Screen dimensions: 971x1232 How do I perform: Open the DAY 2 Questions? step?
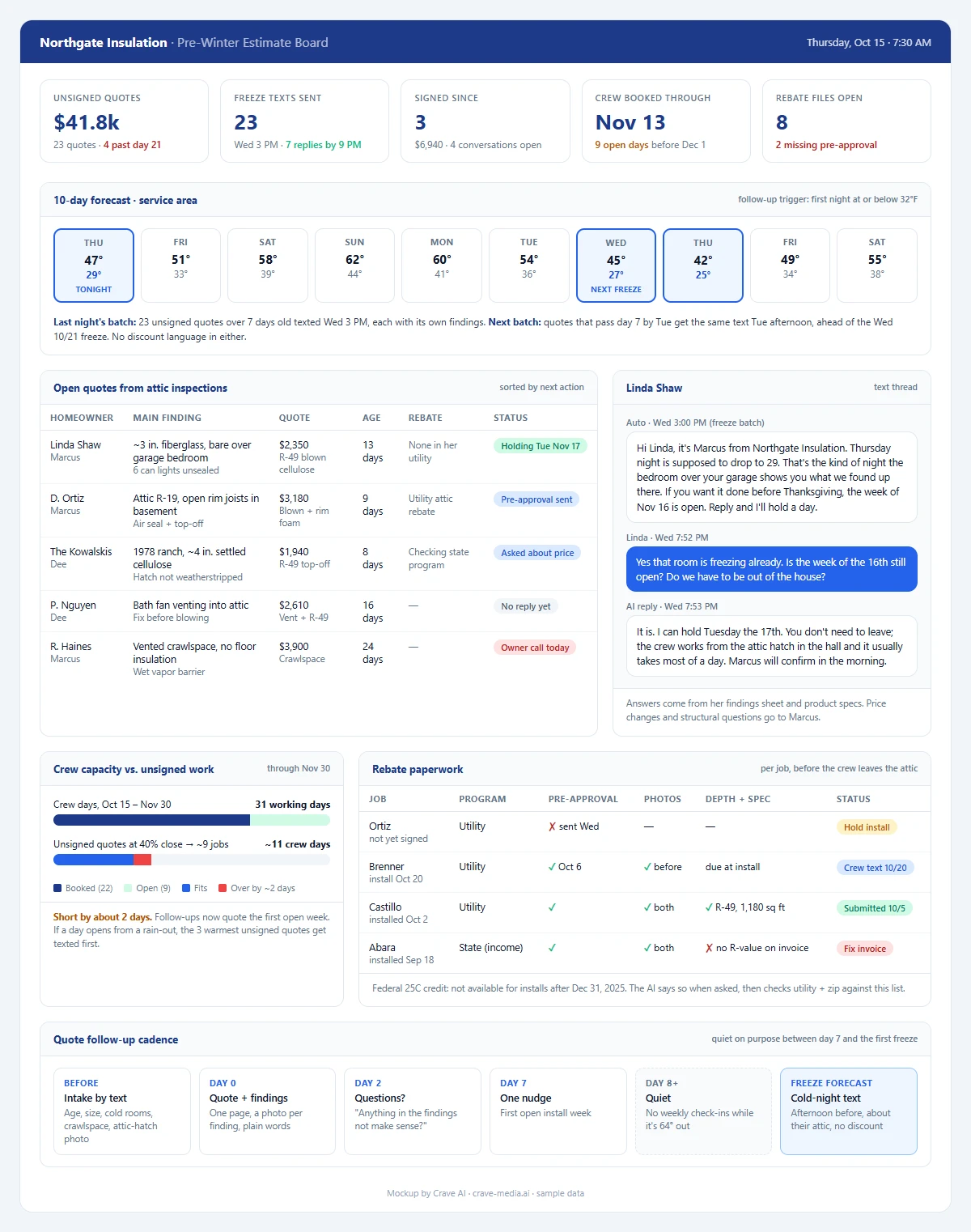(x=413, y=1111)
